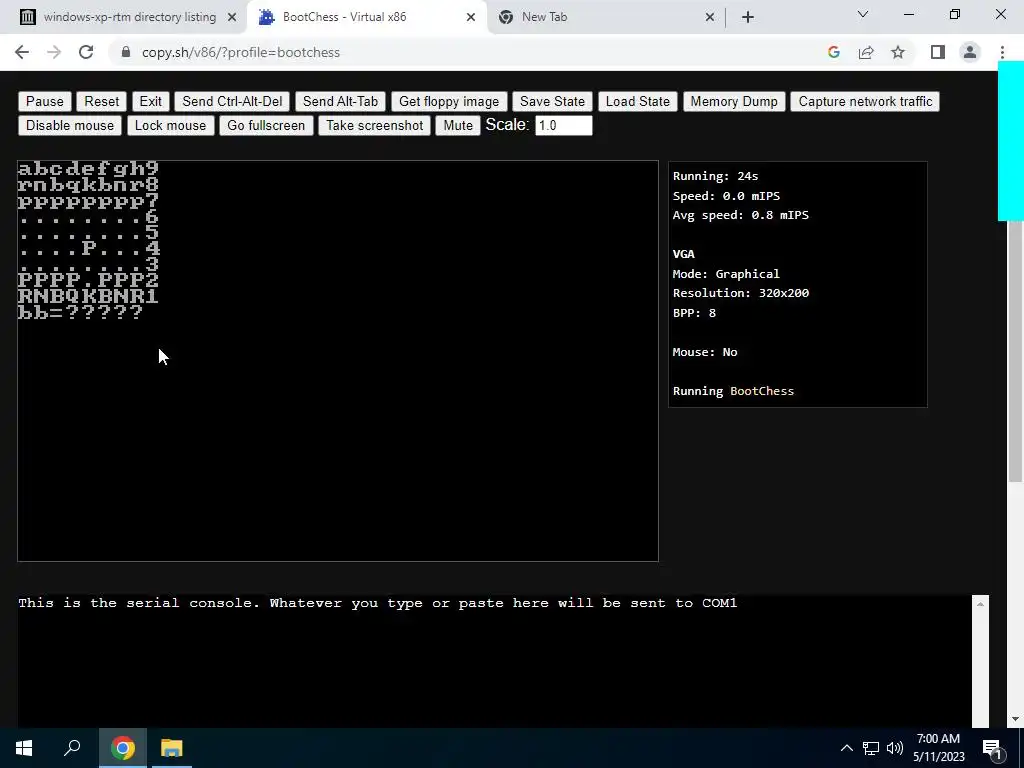The height and width of the screenshot is (768, 1024).
Task: Click Go fullscreen button
Action: 266,125
